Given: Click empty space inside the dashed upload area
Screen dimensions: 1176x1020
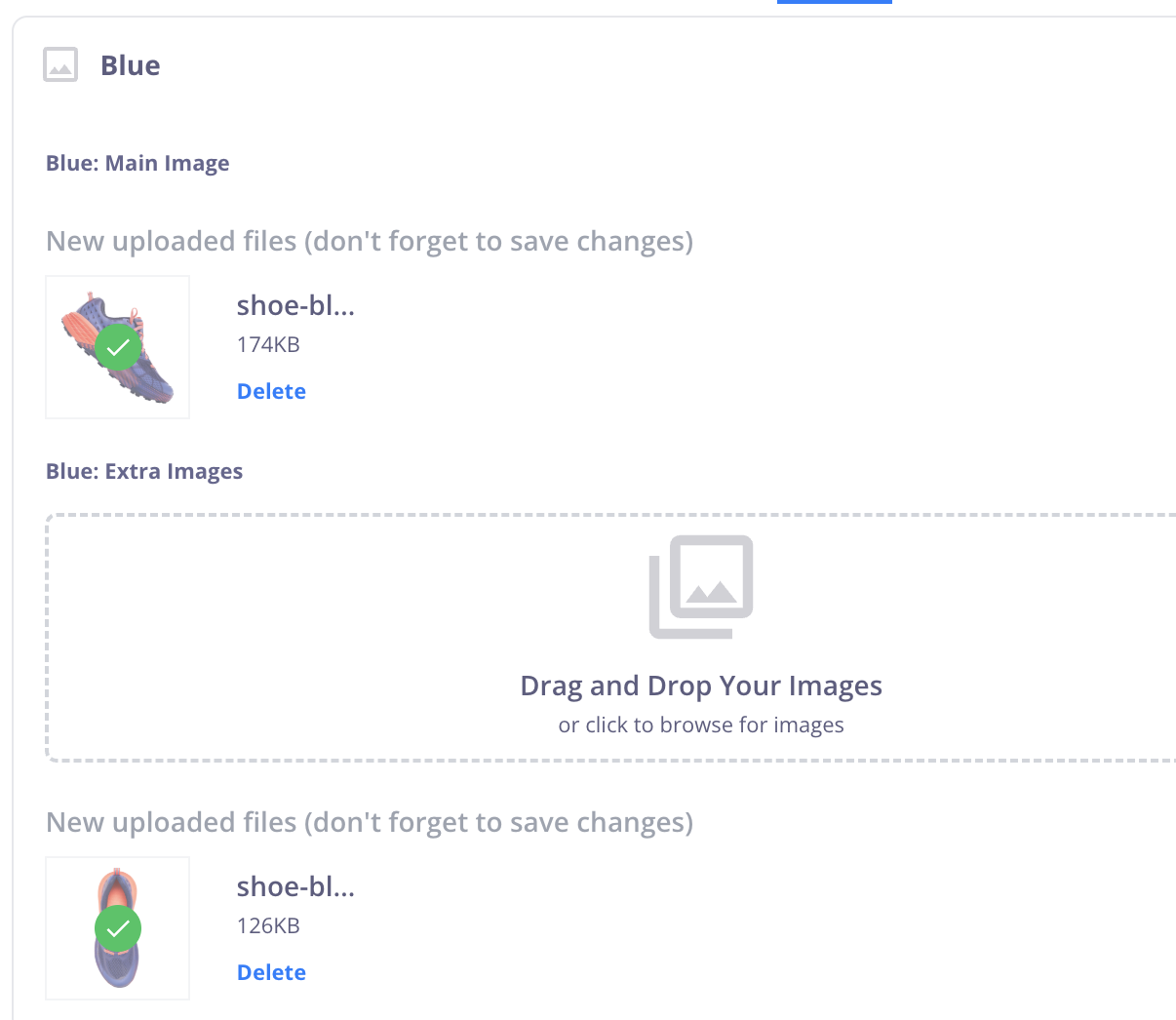Looking at the screenshot, I should pos(293,634).
